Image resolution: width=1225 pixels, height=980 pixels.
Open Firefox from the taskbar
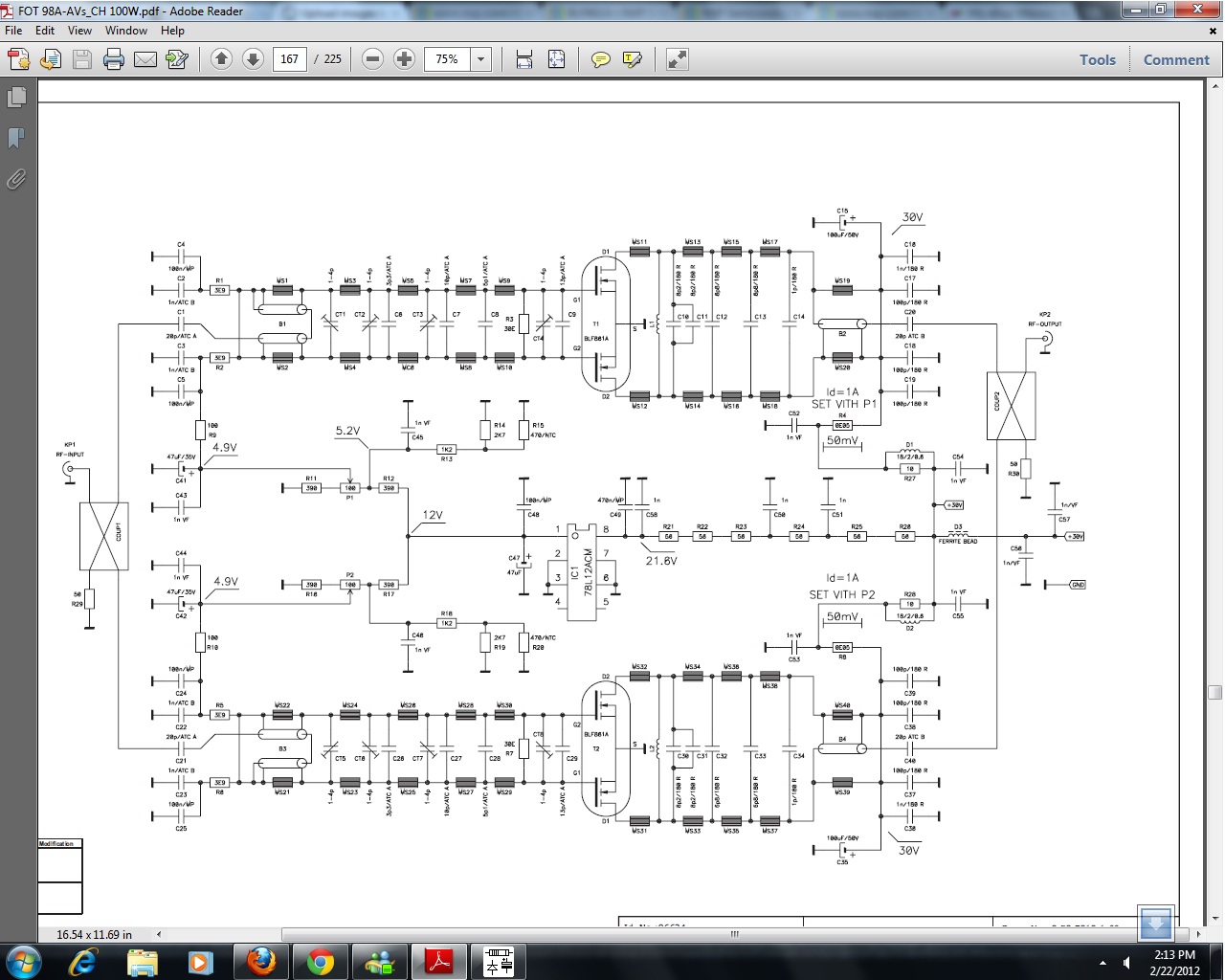pyautogui.click(x=260, y=961)
